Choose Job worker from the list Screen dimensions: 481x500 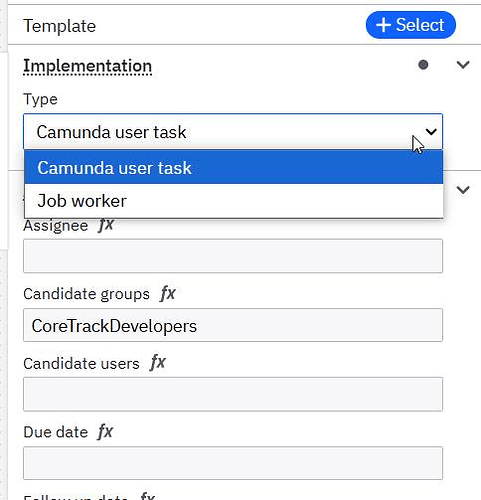tap(234, 201)
